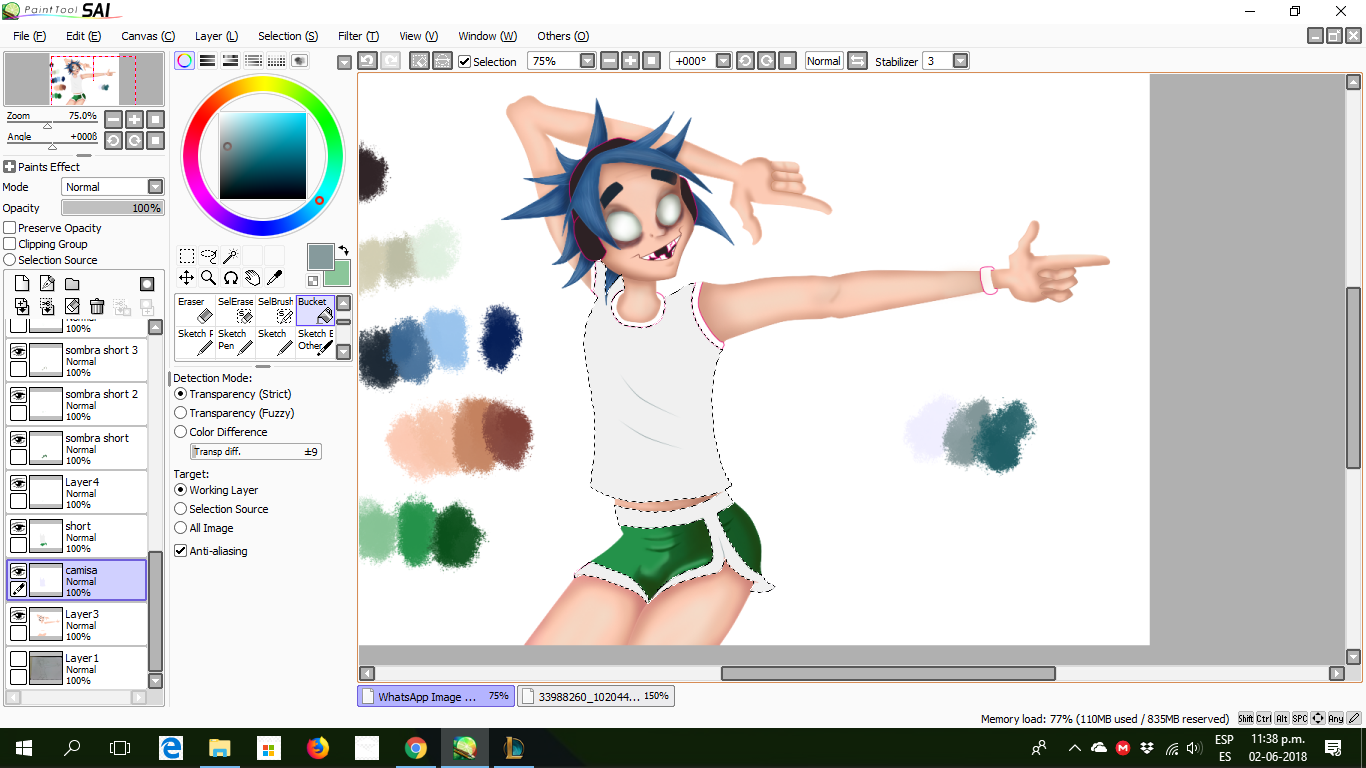Viewport: 1366px width, 768px height.
Task: Show the RGB slider panel
Action: pyautogui.click(x=207, y=61)
